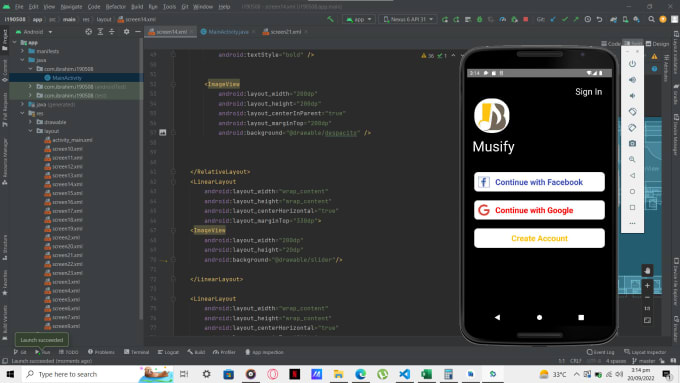Hide the Project panel with minus icon
This screenshot has width=680, height=383.
(137, 32)
